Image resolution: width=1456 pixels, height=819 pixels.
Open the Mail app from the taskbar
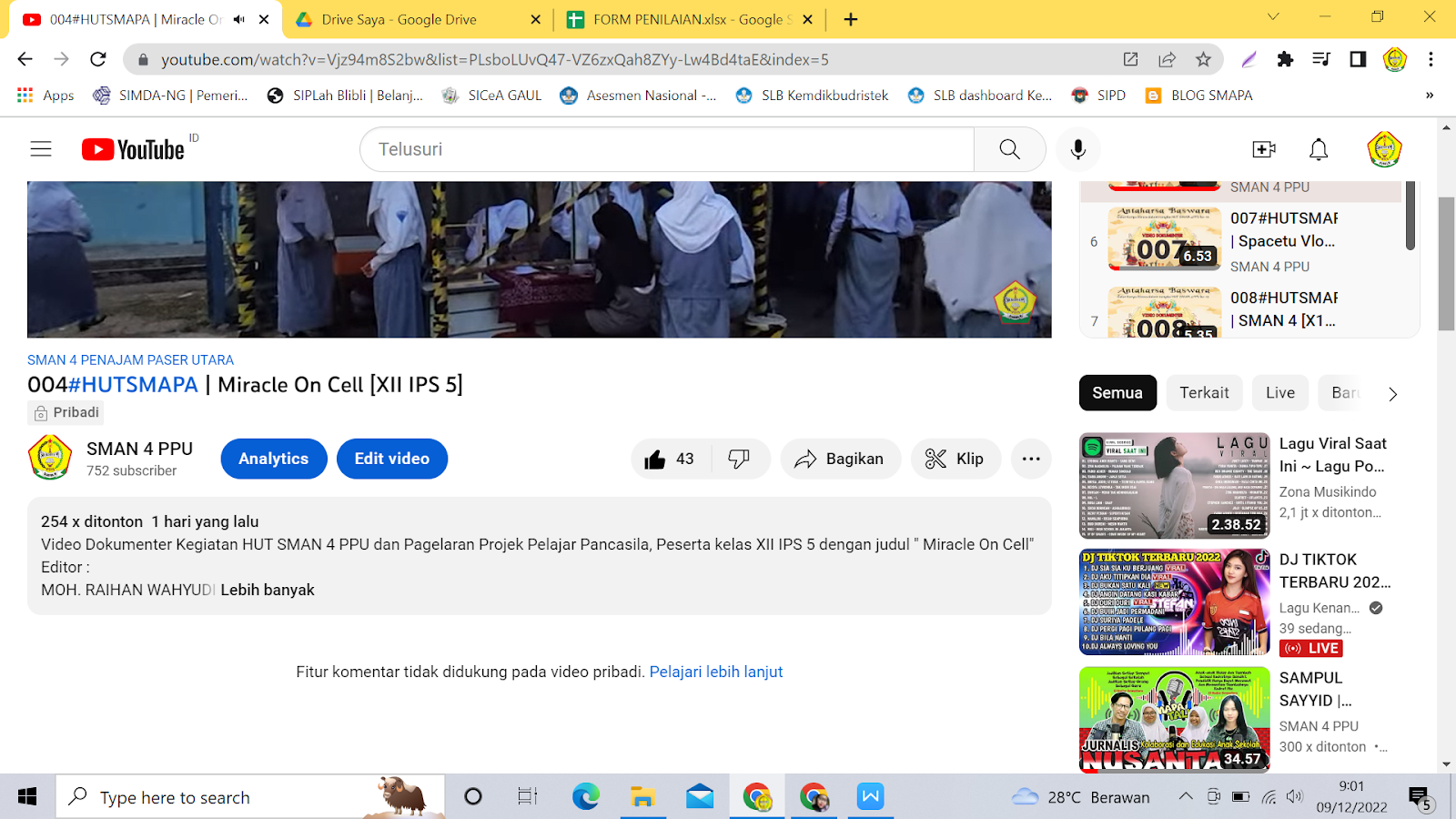[700, 797]
